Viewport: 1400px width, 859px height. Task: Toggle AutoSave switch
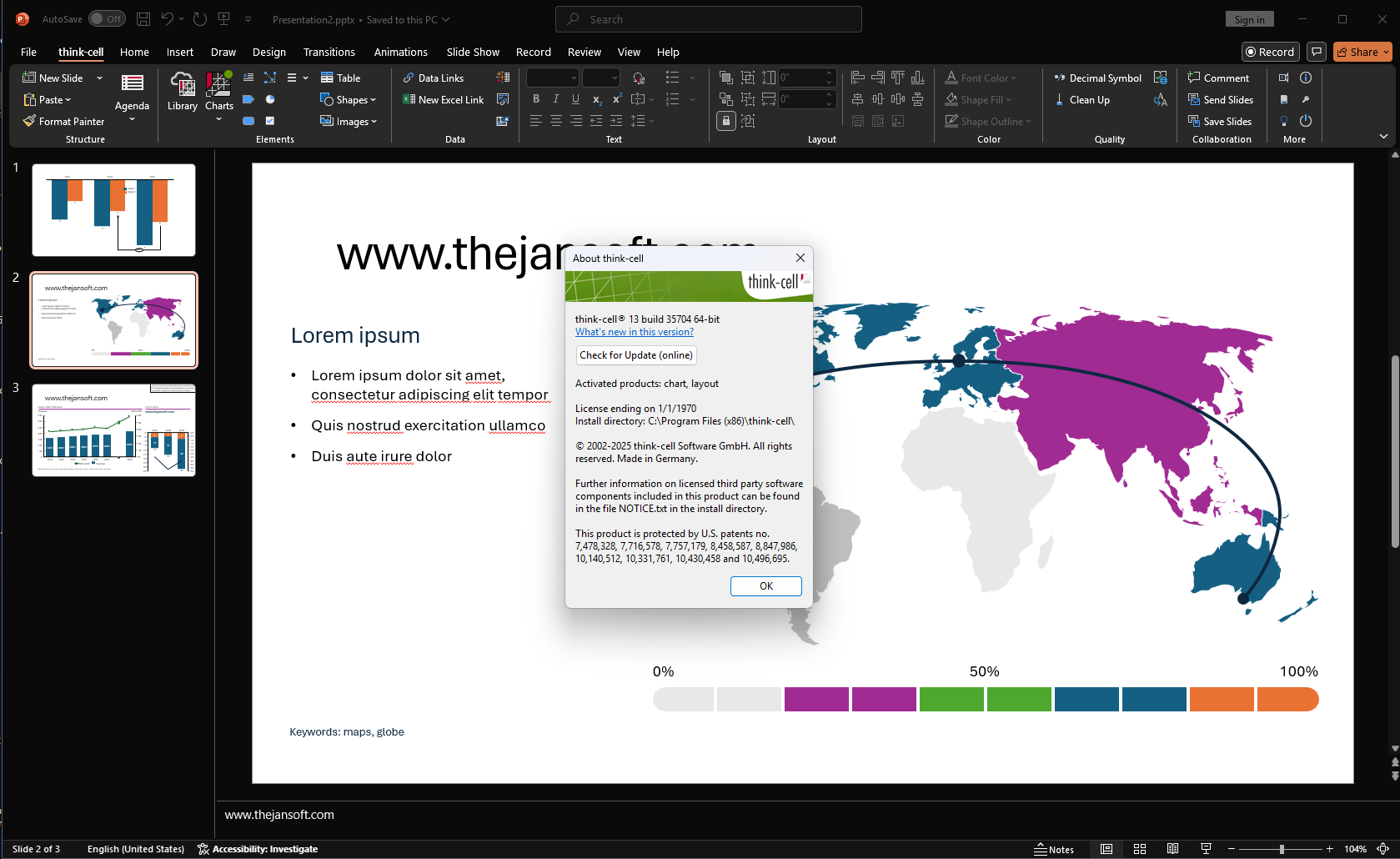click(107, 19)
